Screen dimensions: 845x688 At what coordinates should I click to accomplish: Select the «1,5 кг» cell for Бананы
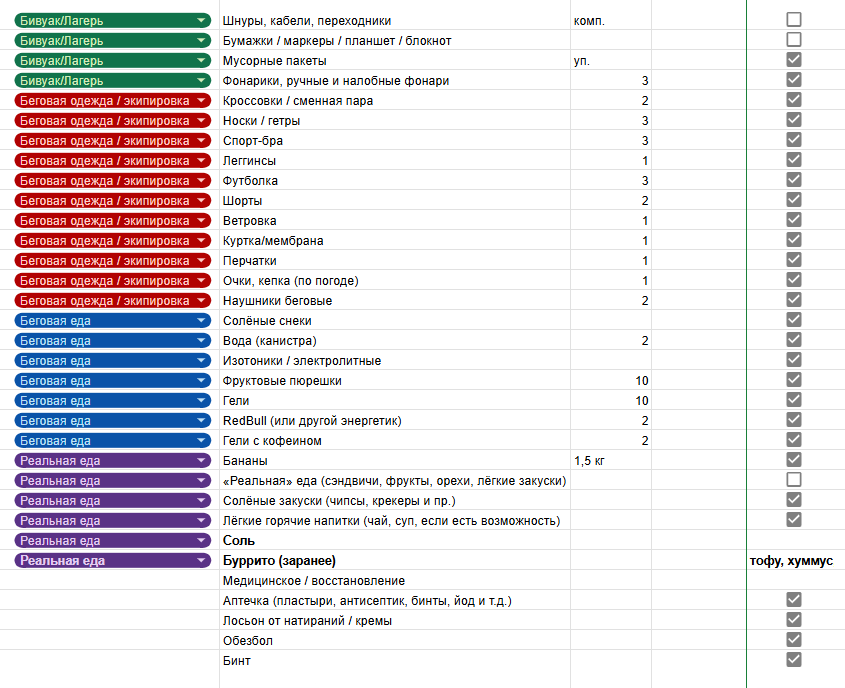click(x=610, y=461)
